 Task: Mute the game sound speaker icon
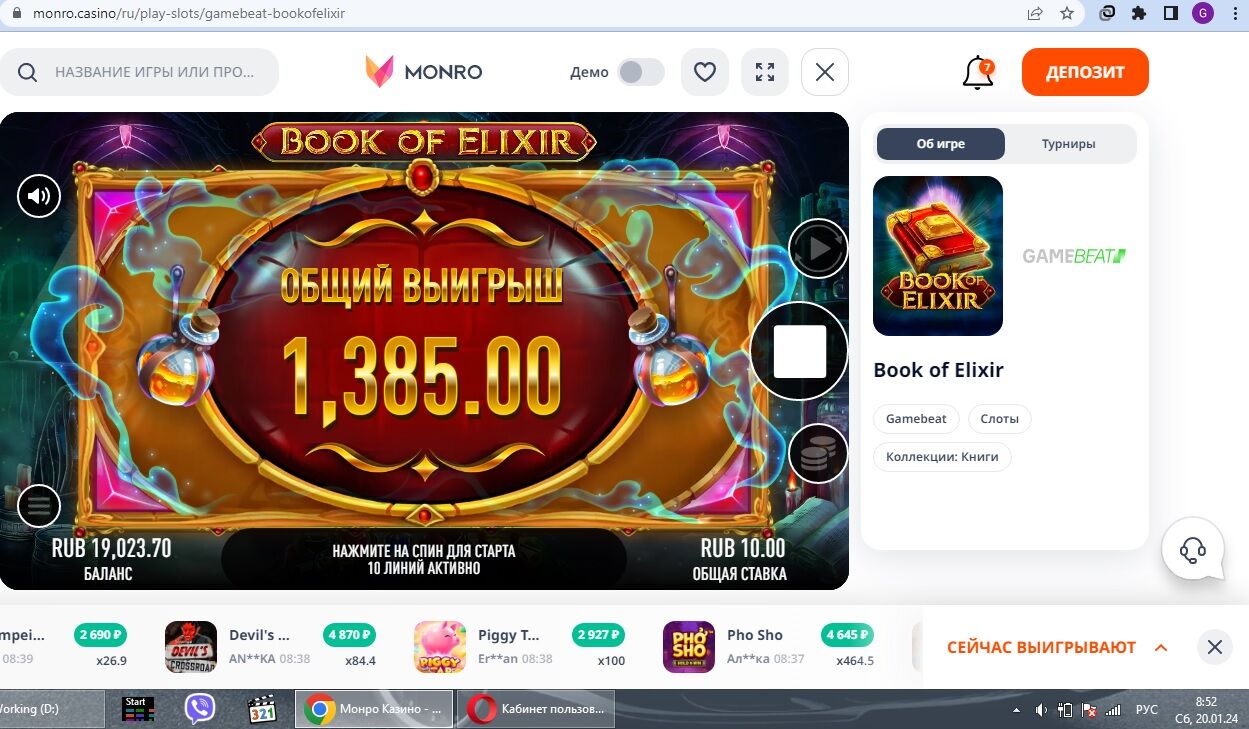(x=39, y=196)
